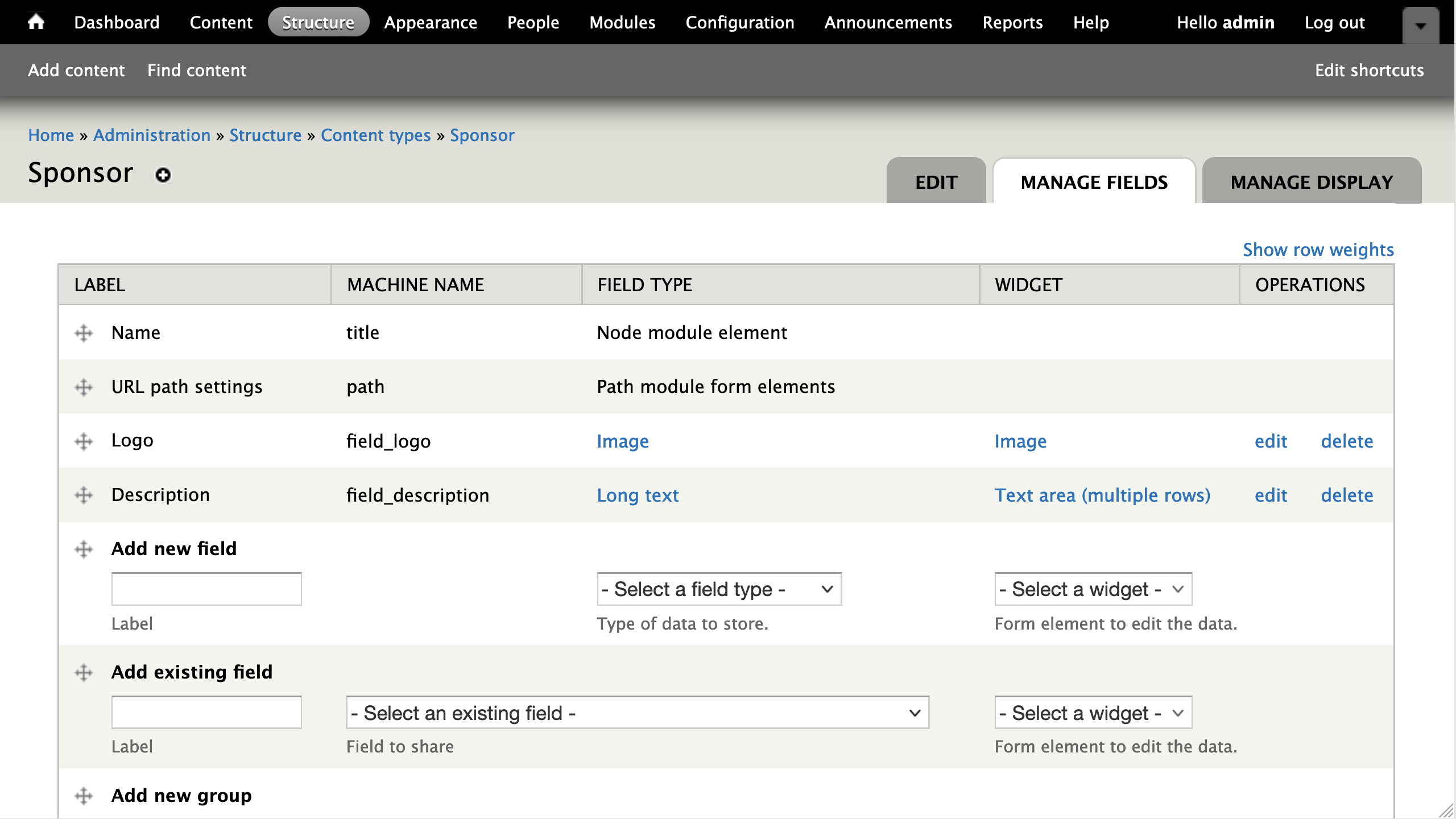
Task: Click delete for the Logo field
Action: 1346,441
